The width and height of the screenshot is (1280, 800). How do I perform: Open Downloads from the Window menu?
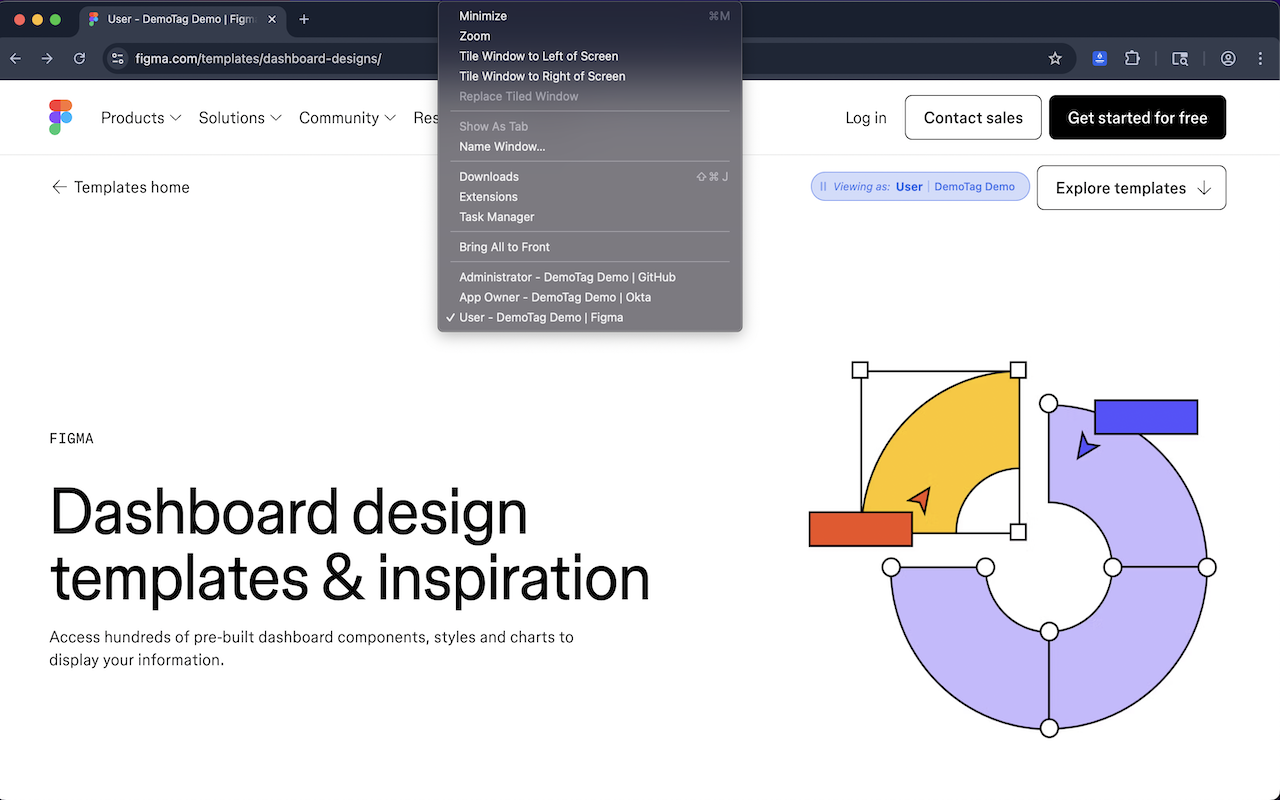click(590, 177)
